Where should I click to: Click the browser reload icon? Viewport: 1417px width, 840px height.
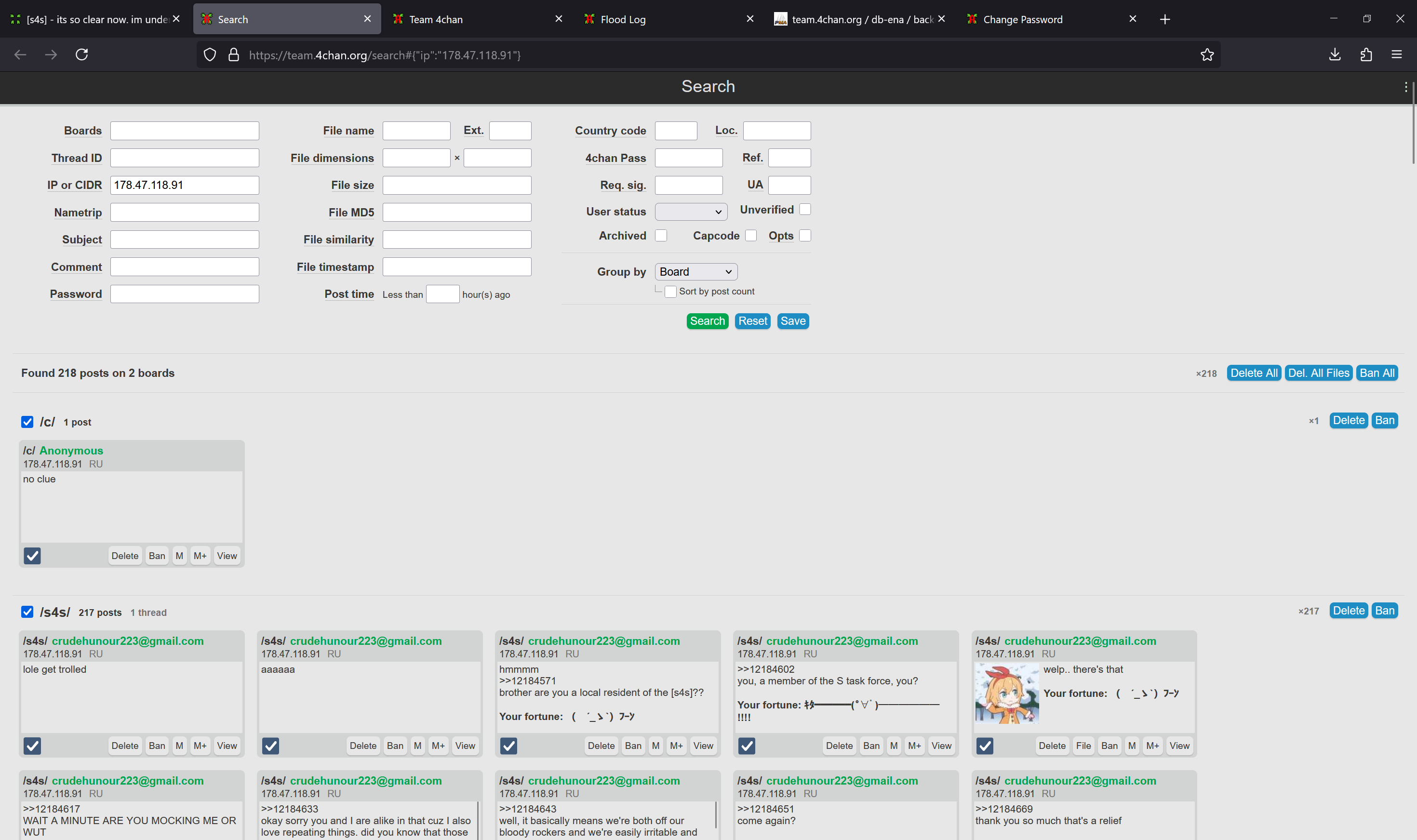coord(81,54)
